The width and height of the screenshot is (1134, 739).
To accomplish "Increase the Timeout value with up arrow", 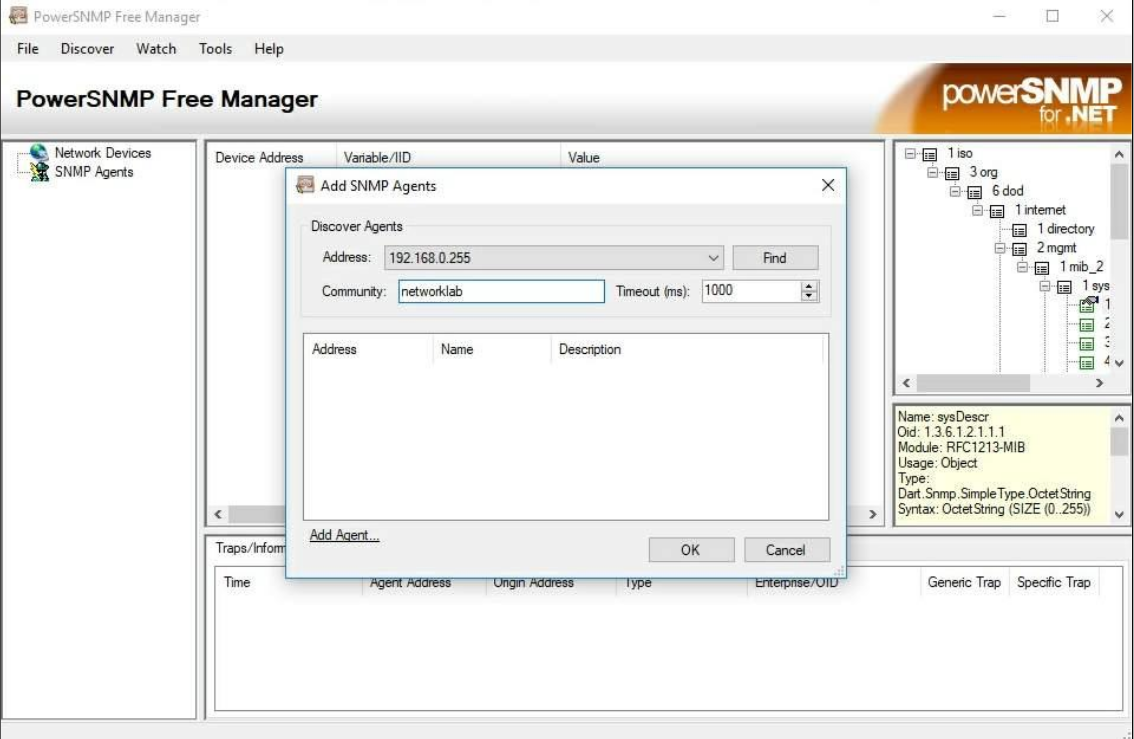I will [x=809, y=286].
